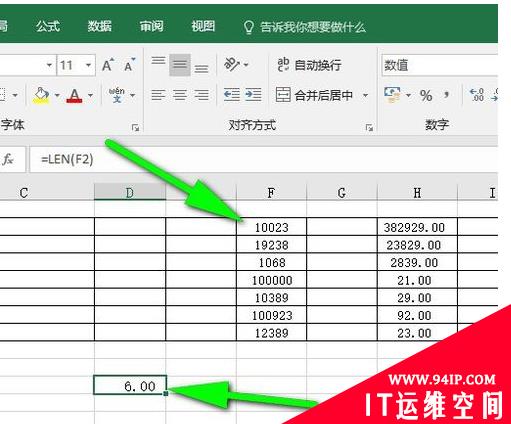Toggle center horizontal text alignment
This screenshot has height=424, width=511.
[x=180, y=95]
